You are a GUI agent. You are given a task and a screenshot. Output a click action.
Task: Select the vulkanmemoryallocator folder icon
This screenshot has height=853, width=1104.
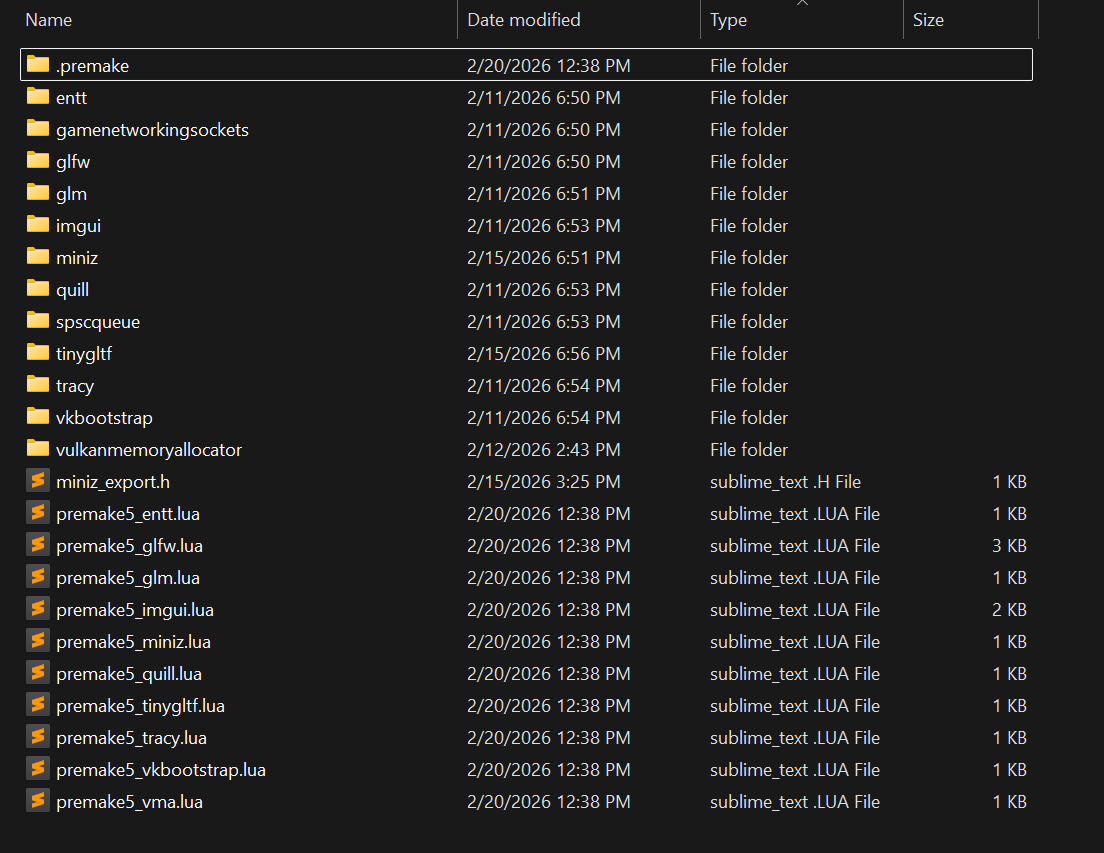(38, 449)
